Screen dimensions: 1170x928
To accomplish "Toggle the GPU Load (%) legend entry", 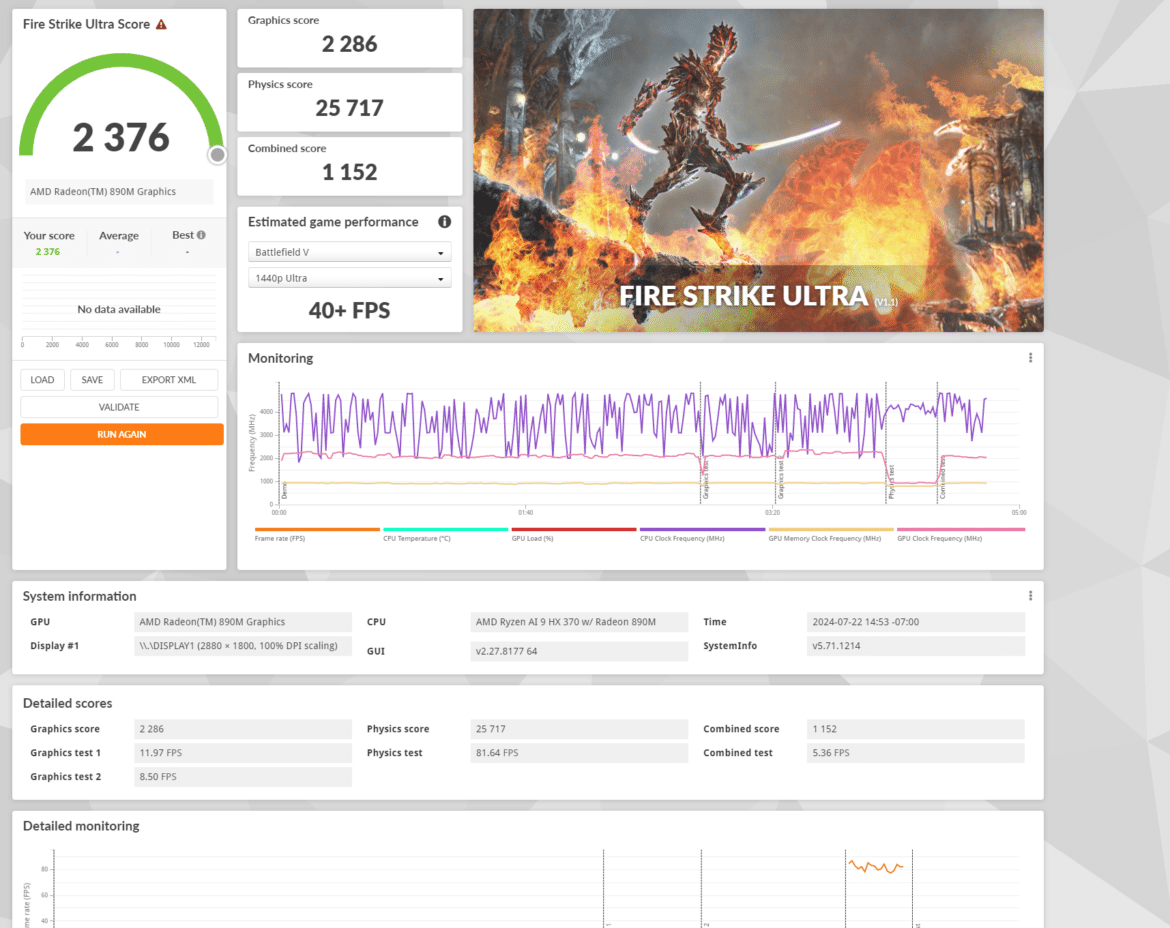I will click(574, 535).
